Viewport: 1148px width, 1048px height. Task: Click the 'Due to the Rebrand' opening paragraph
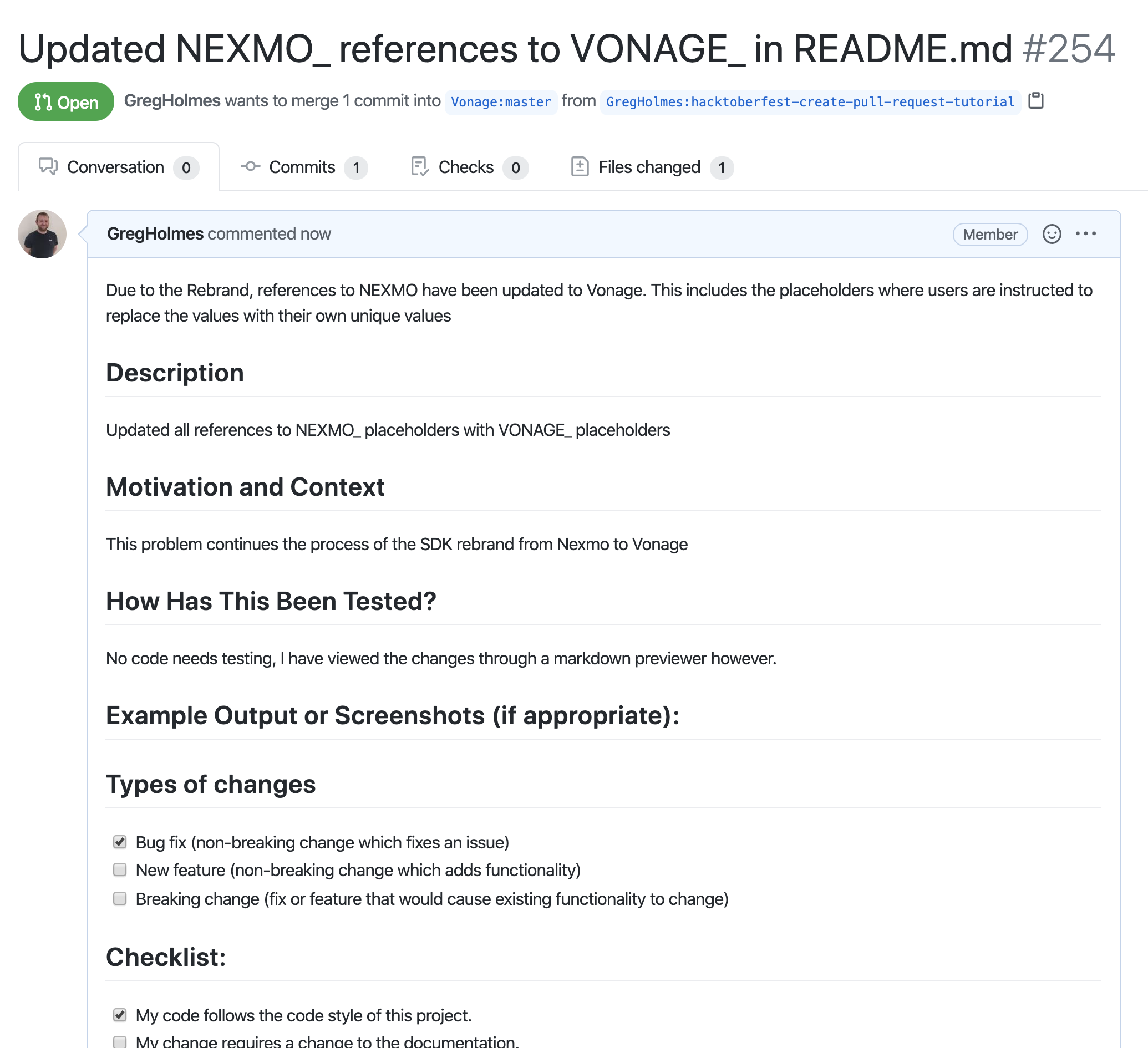(599, 303)
